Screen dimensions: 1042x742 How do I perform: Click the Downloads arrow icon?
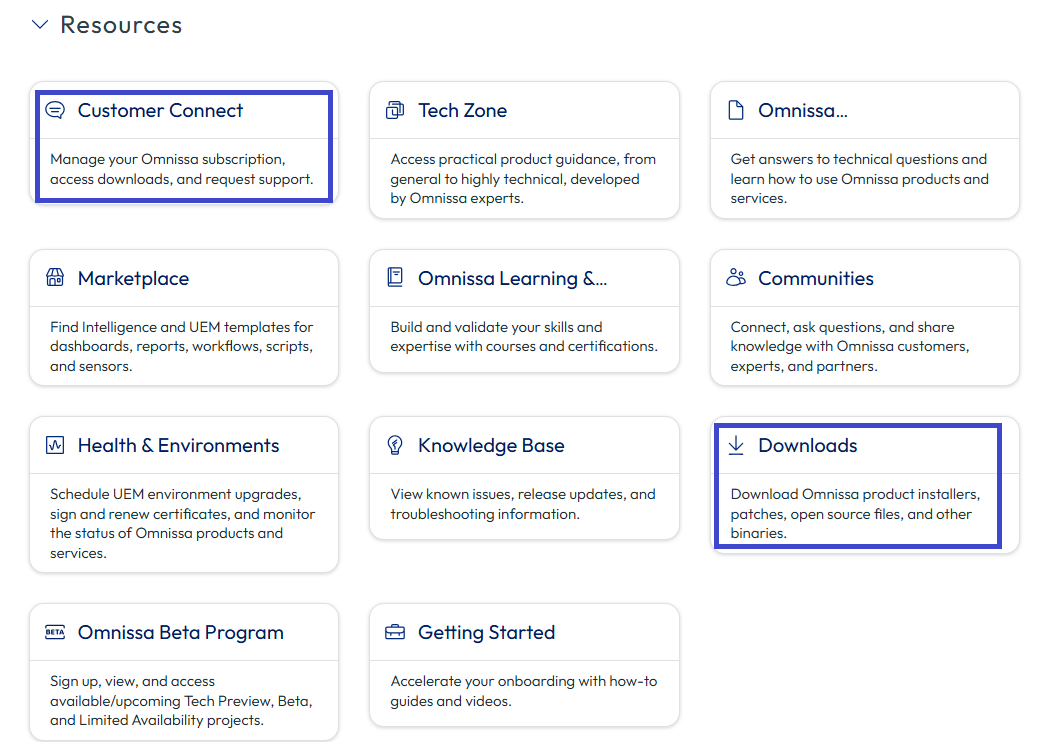(736, 445)
